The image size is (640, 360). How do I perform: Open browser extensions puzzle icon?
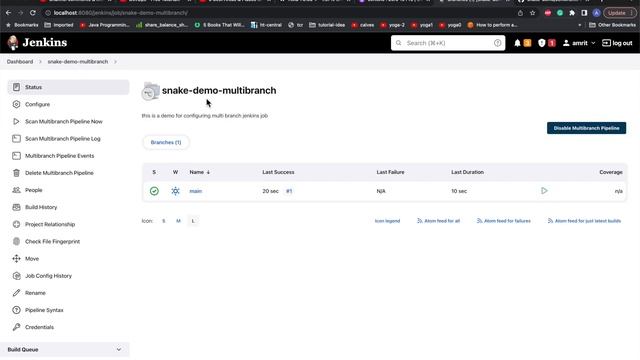pos(572,13)
